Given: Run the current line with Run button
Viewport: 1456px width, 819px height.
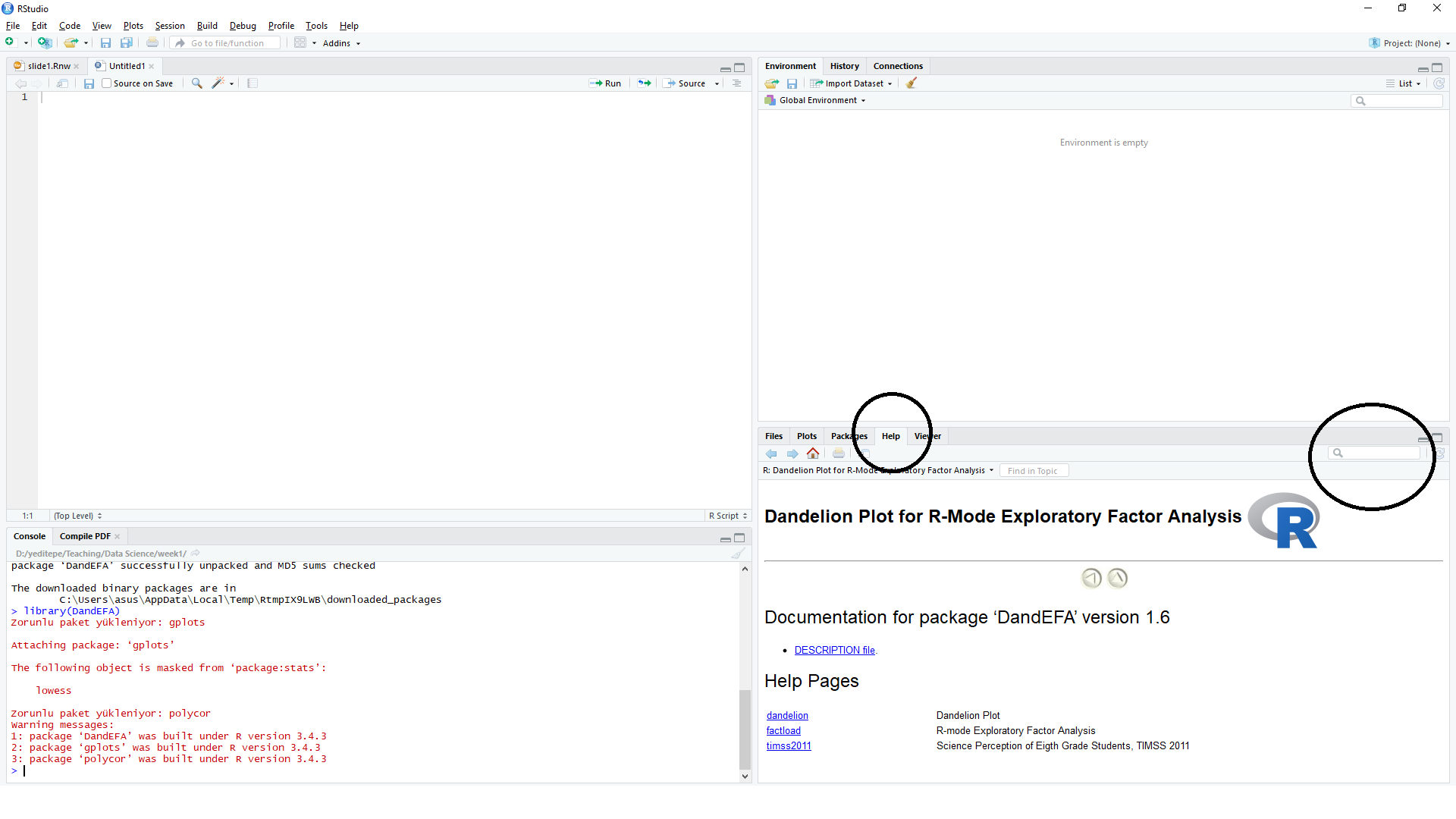Looking at the screenshot, I should pos(605,83).
